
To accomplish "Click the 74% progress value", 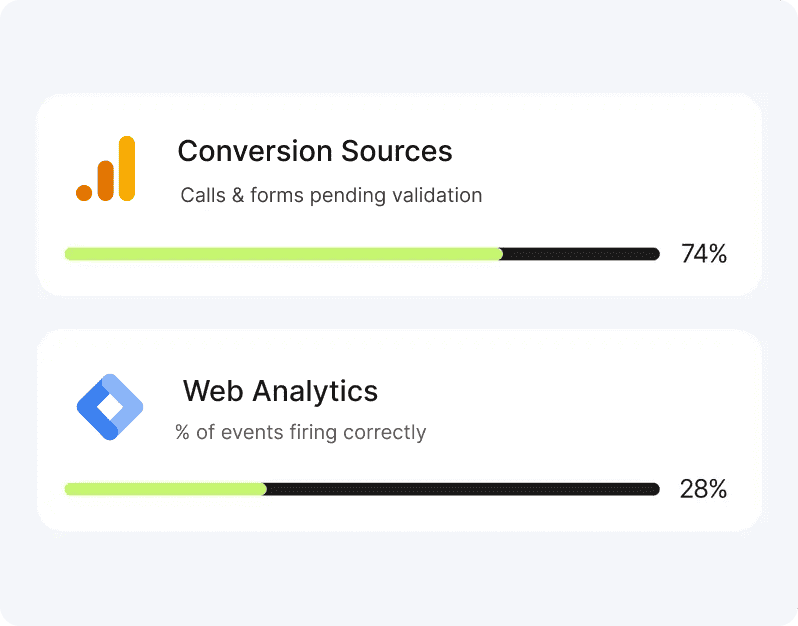I will 703,254.
